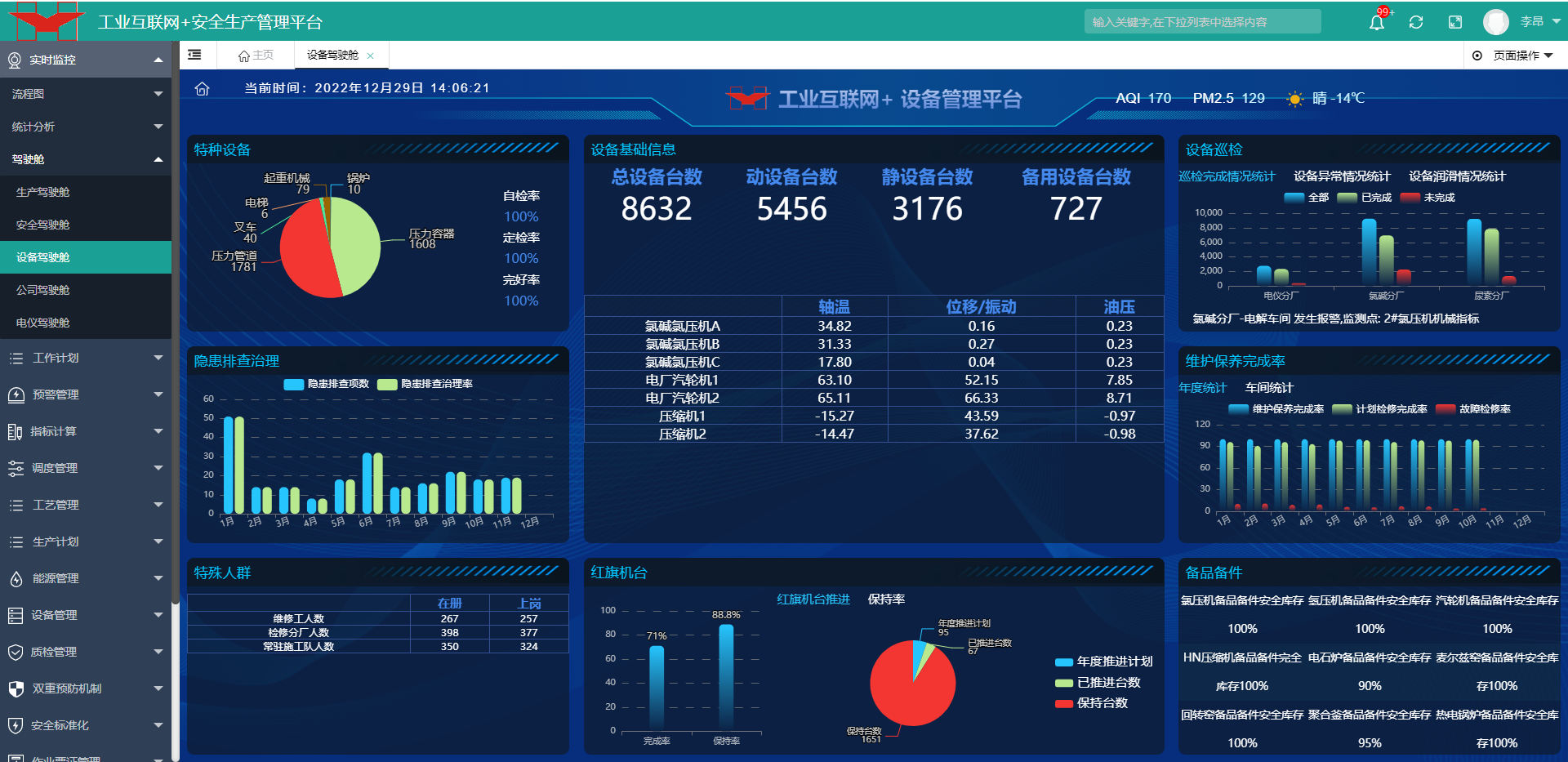Click the sidebar collapse hamburger icon
Image resolution: width=1568 pixels, height=762 pixels.
(x=194, y=55)
